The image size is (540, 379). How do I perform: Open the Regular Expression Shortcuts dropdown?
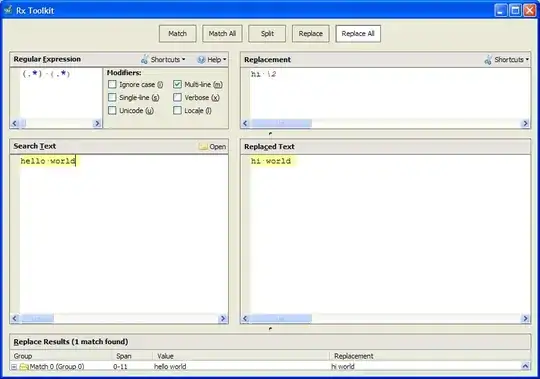[163, 59]
